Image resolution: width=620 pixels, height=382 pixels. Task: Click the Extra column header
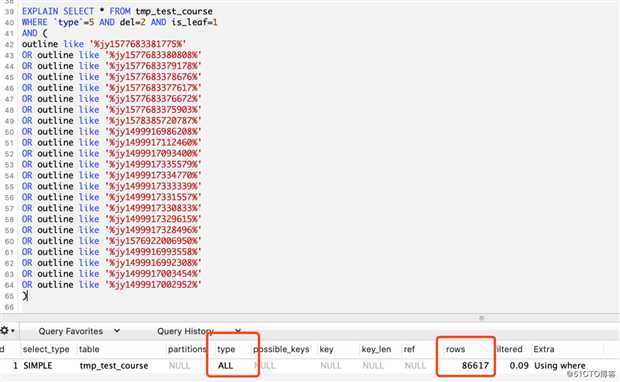tap(544, 349)
